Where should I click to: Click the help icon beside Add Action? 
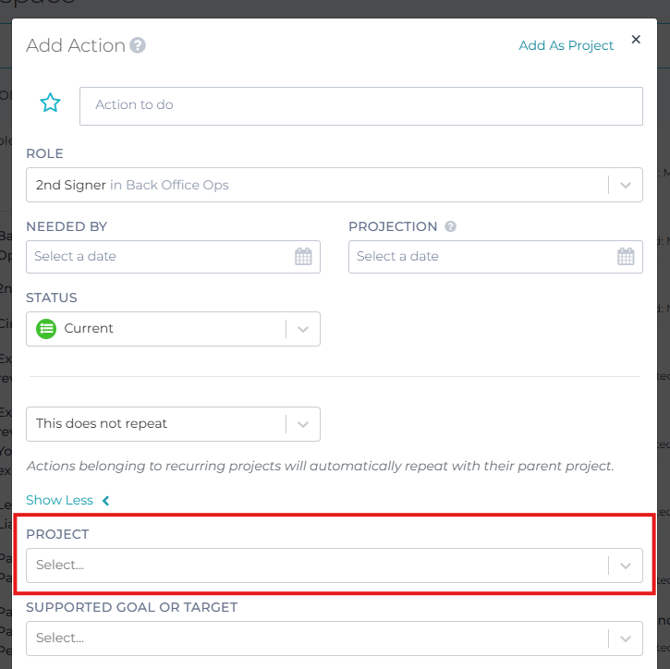pos(138,45)
